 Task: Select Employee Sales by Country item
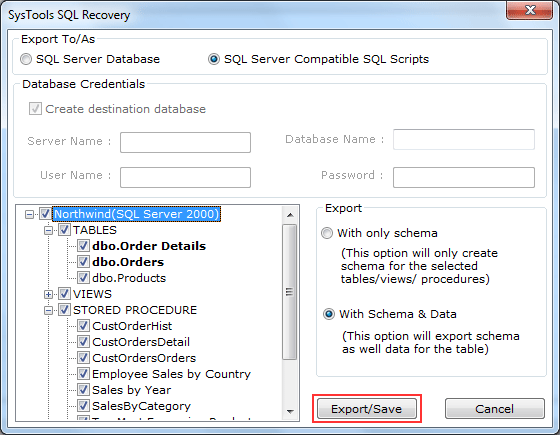171,374
